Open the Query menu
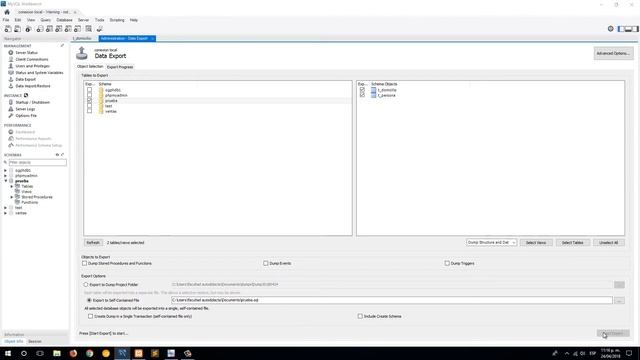This screenshot has height=360, width=640. pyautogui.click(x=46, y=20)
